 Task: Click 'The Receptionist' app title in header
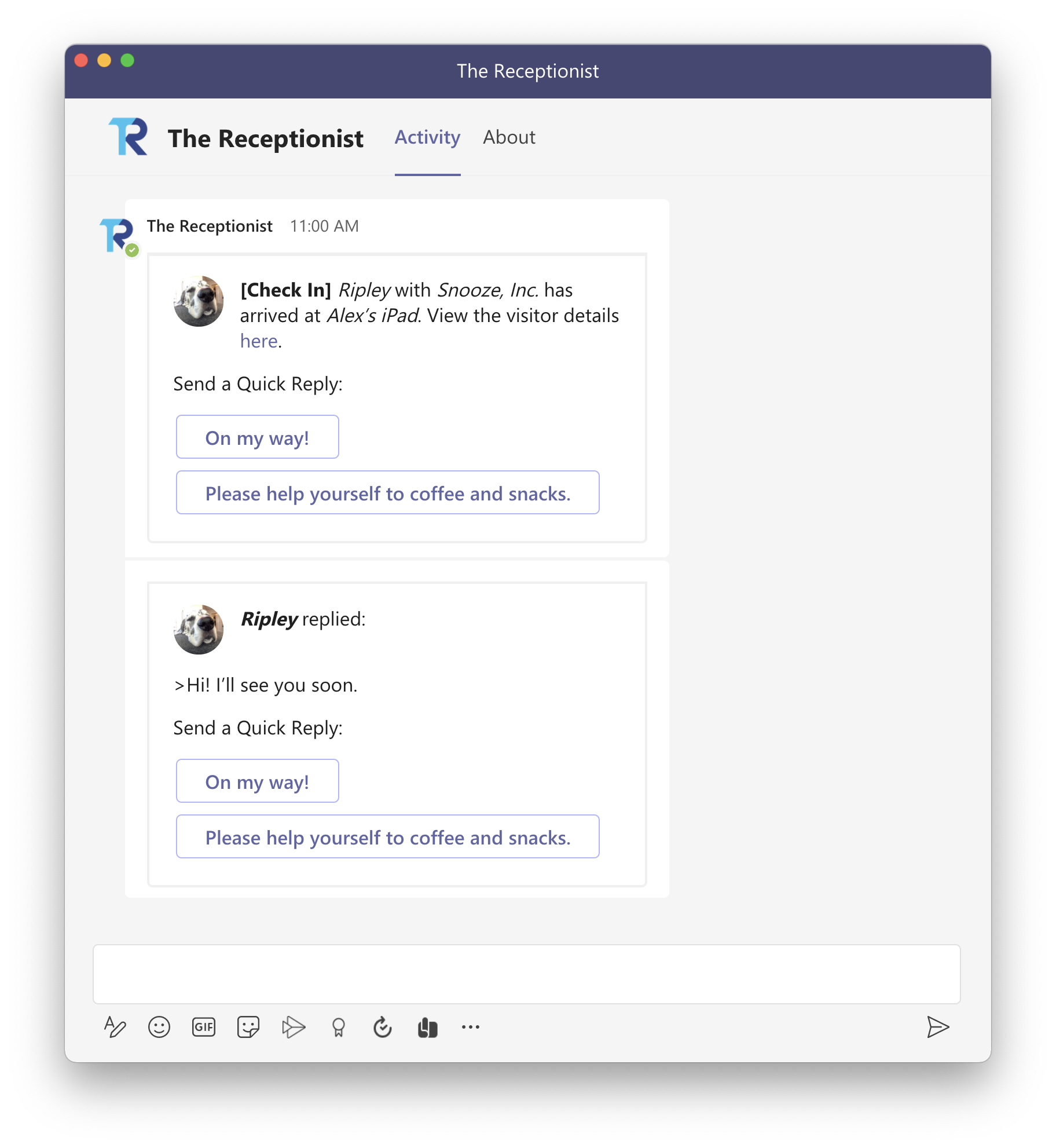[x=266, y=138]
